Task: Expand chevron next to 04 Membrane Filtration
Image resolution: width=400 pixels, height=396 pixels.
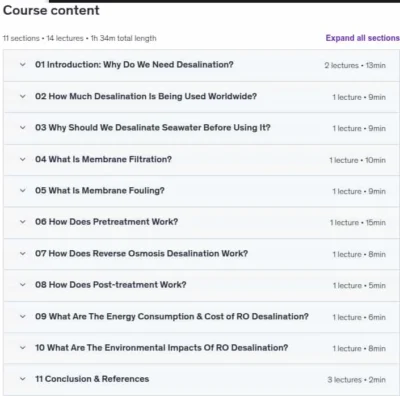Action: 22,159
